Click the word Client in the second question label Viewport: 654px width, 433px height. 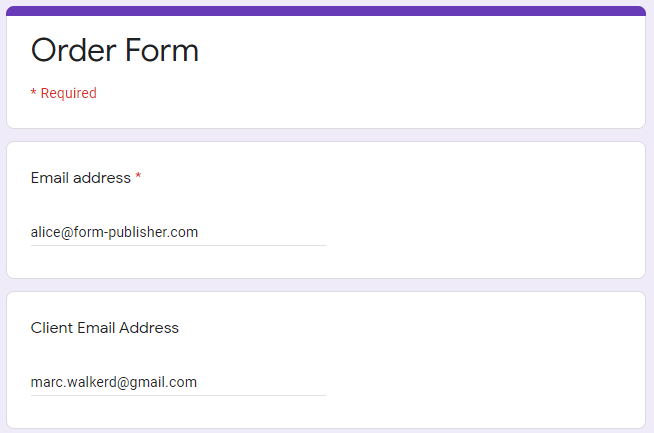pyautogui.click(x=52, y=328)
